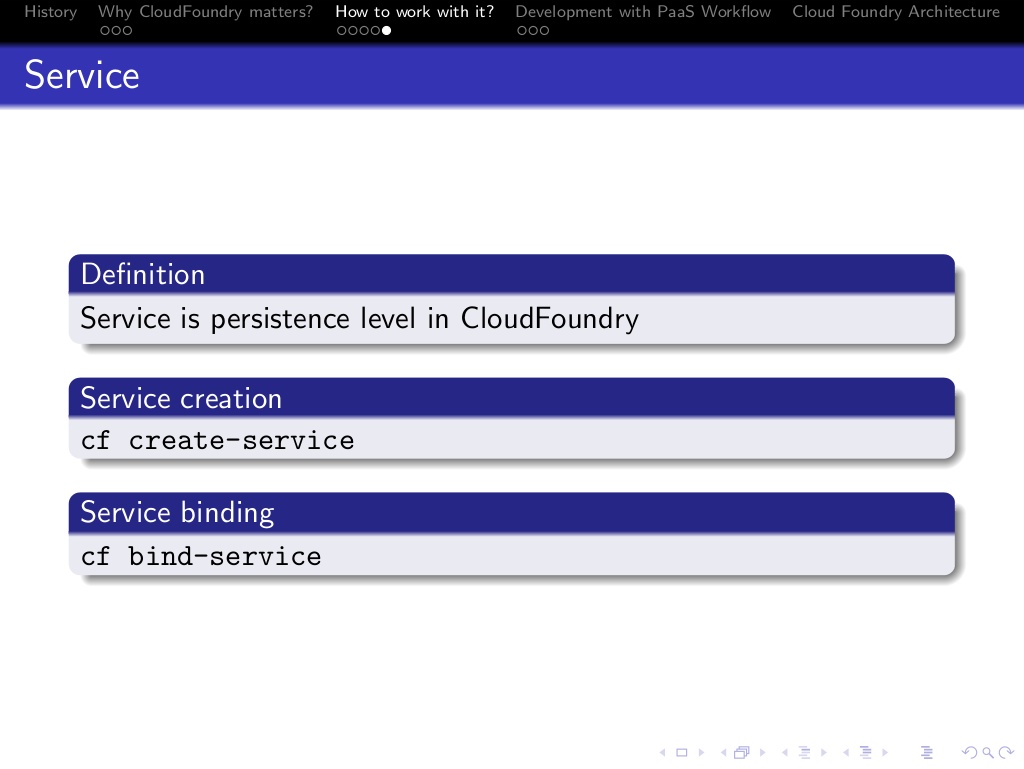Click the cf create-service command text

pos(217,441)
